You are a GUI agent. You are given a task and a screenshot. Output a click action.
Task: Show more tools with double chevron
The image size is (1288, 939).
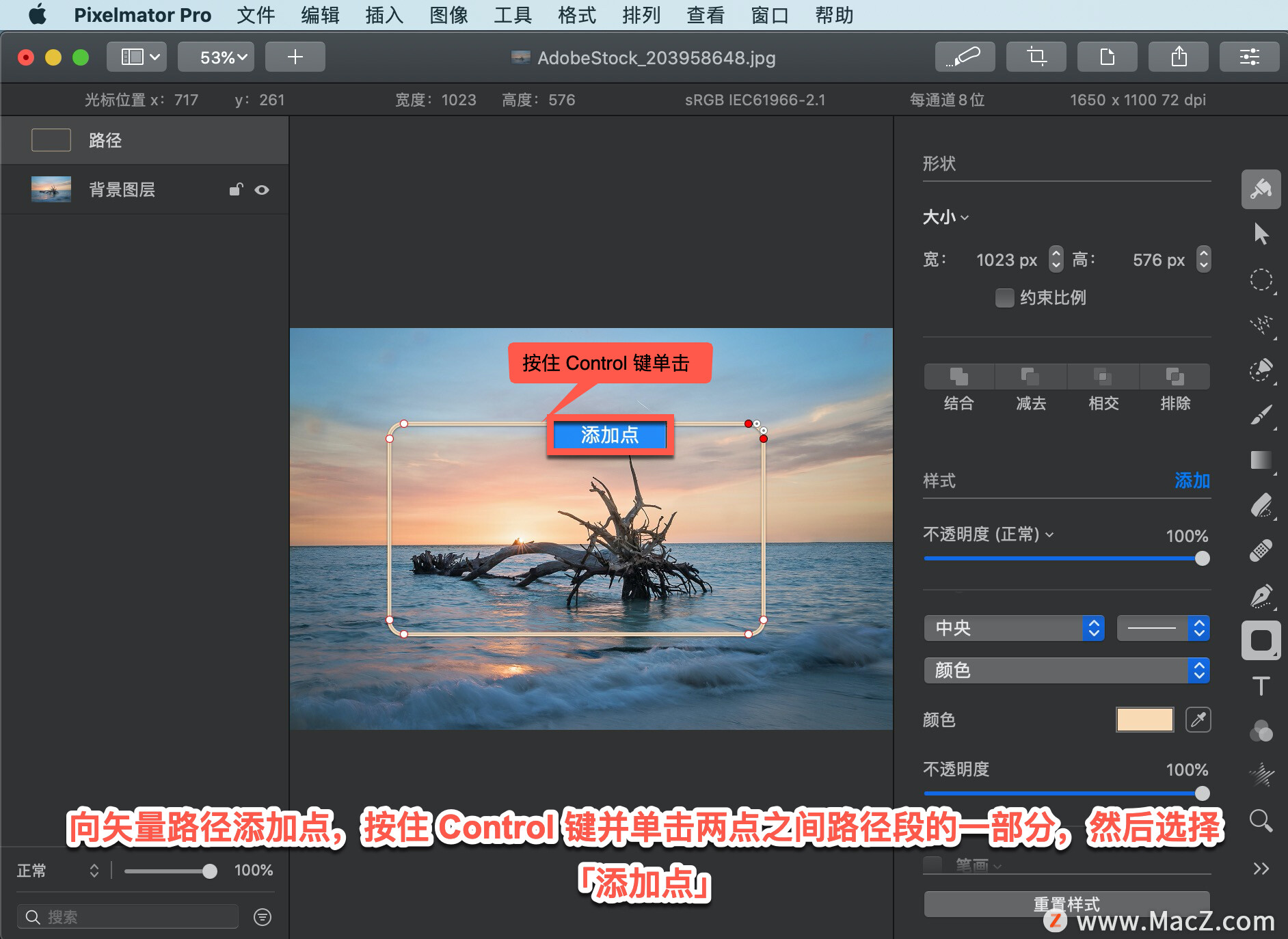[1261, 869]
